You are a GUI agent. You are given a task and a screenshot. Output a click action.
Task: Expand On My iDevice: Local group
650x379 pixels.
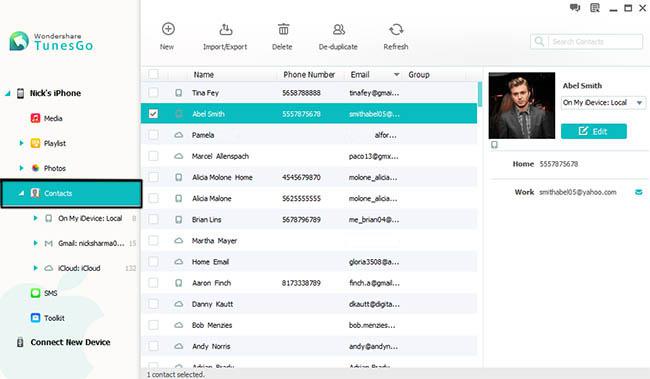tap(35, 218)
